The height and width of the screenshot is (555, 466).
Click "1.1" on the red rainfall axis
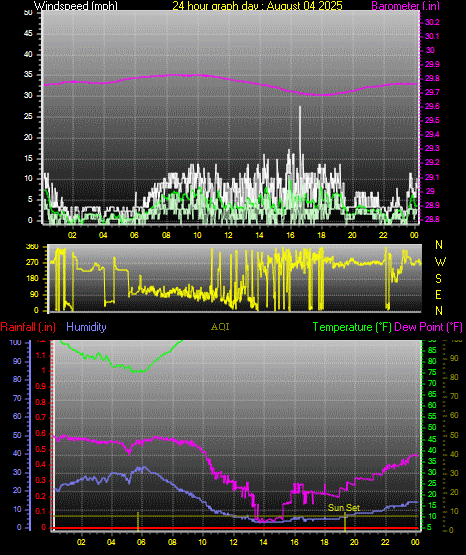pyautogui.click(x=41, y=355)
